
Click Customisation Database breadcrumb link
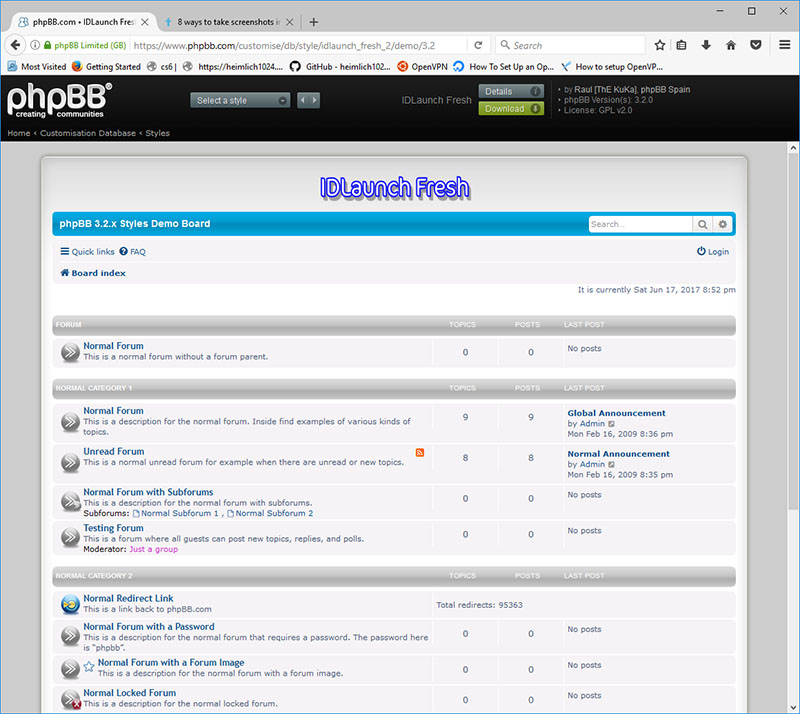[x=88, y=133]
